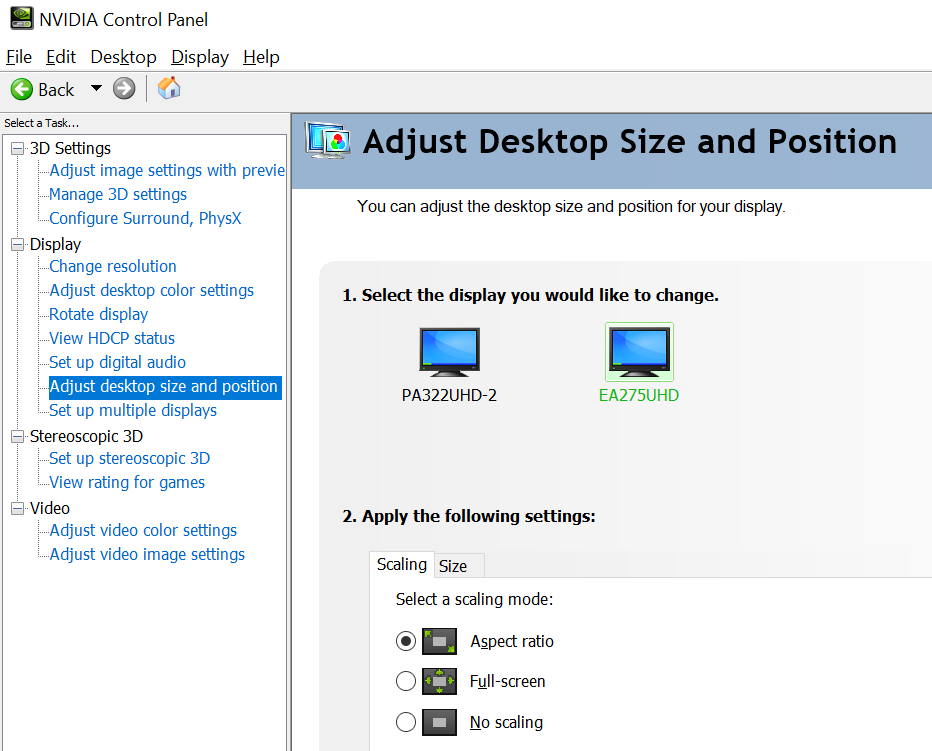Switch to the Size tab

pos(453,566)
